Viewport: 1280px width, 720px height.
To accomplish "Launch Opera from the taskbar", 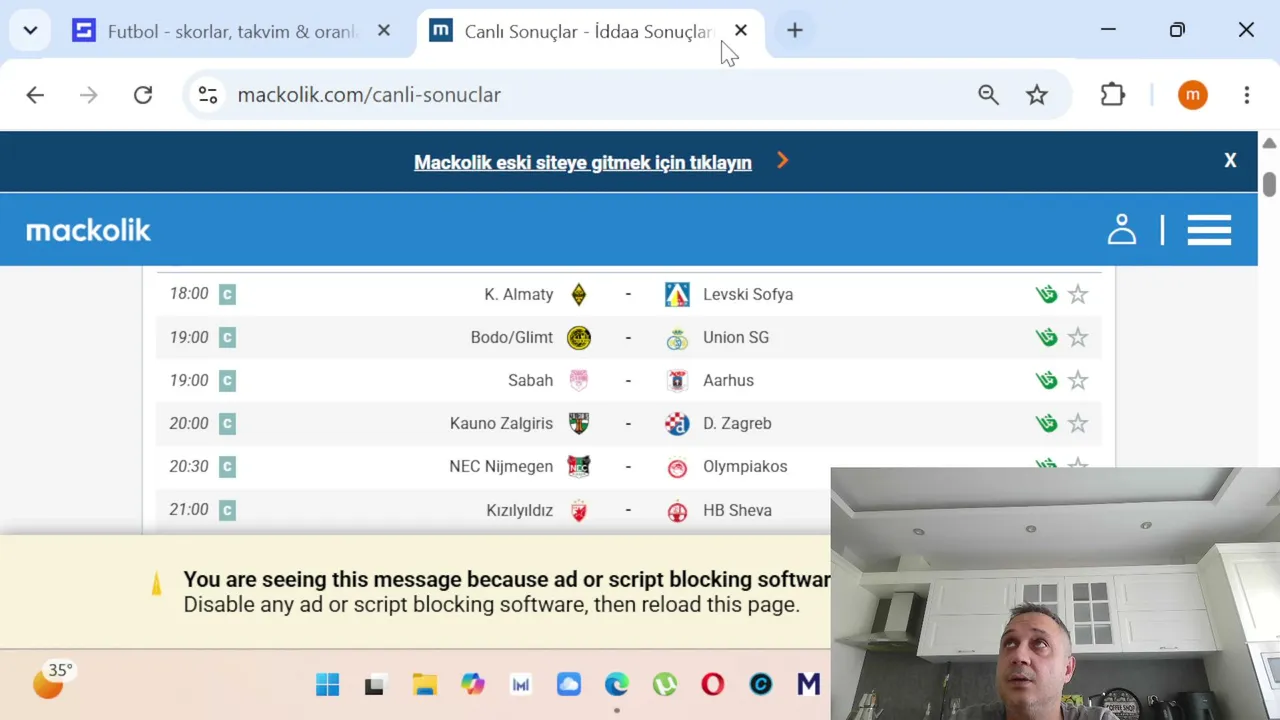I will coord(712,685).
